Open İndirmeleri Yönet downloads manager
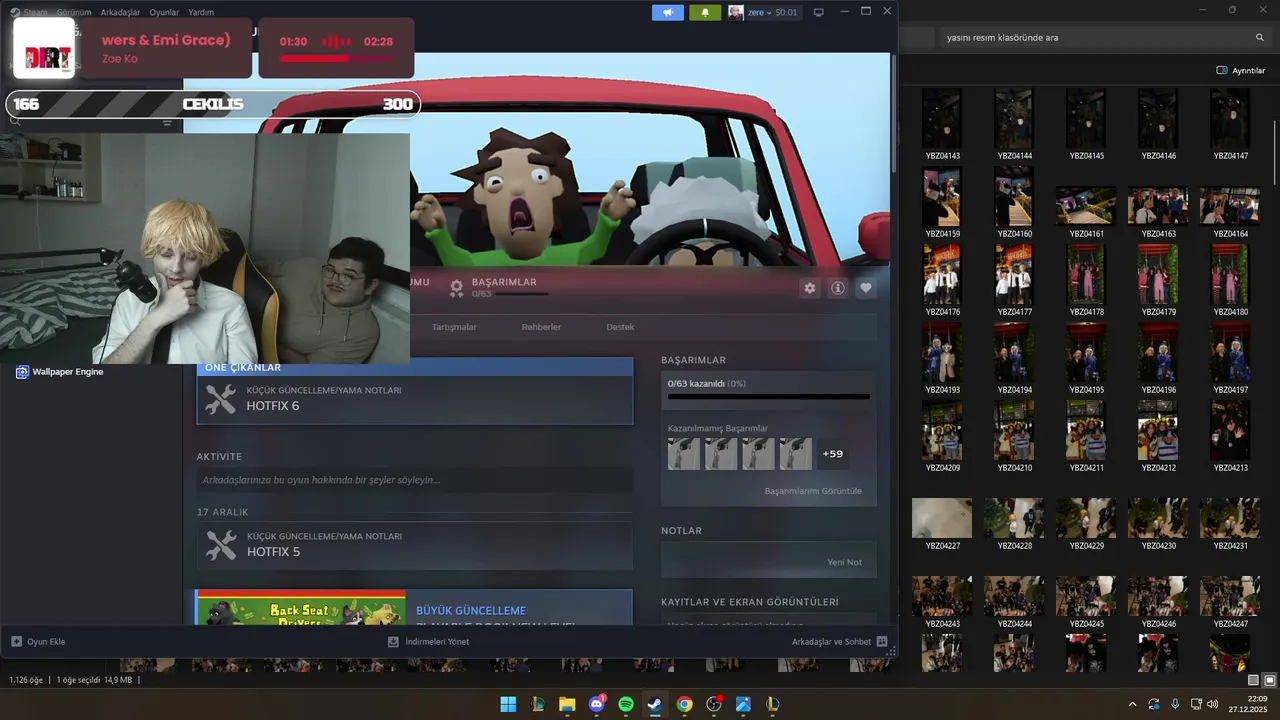The height and width of the screenshot is (720, 1280). [x=428, y=642]
